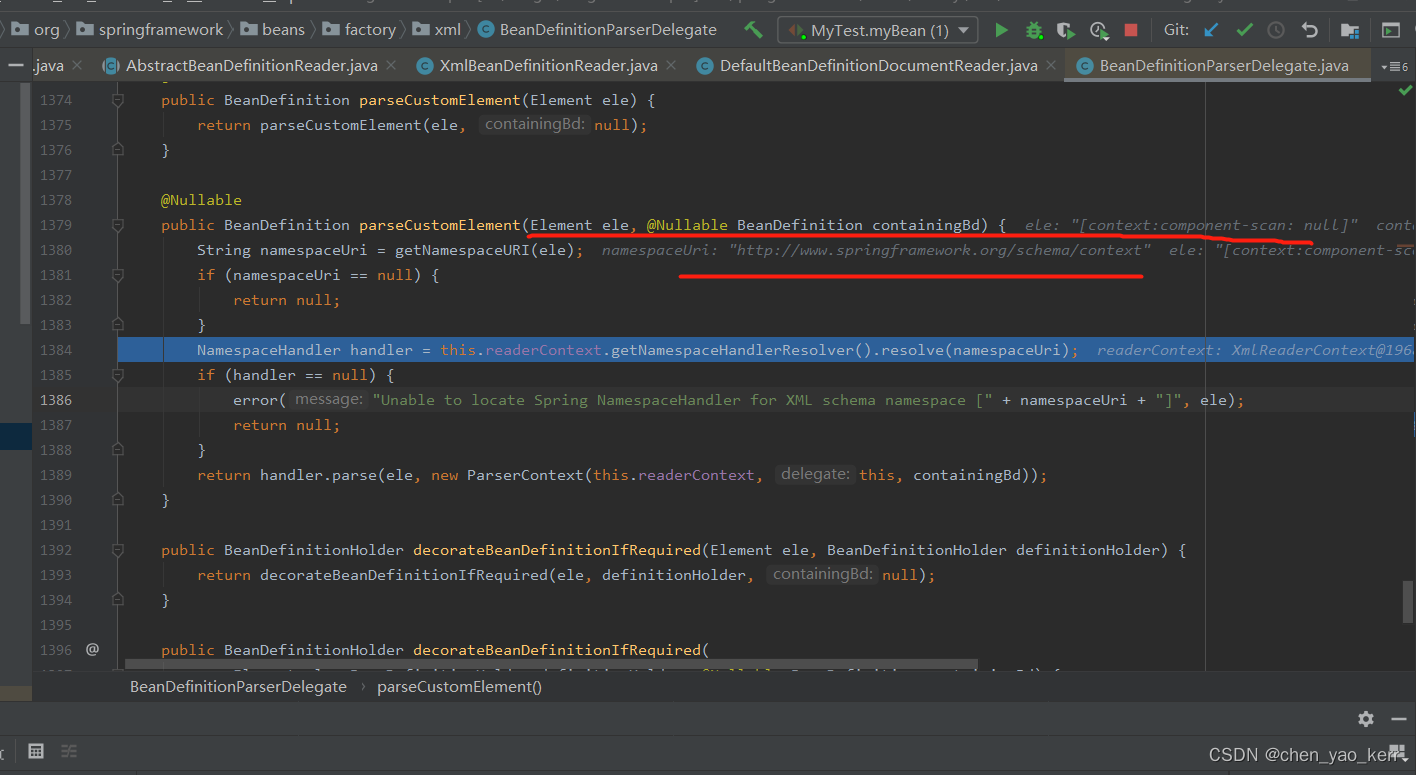Switch to DefaultBeanDefinitionDocumentReader.java tab
Viewport: 1416px width, 775px height.
click(x=878, y=66)
